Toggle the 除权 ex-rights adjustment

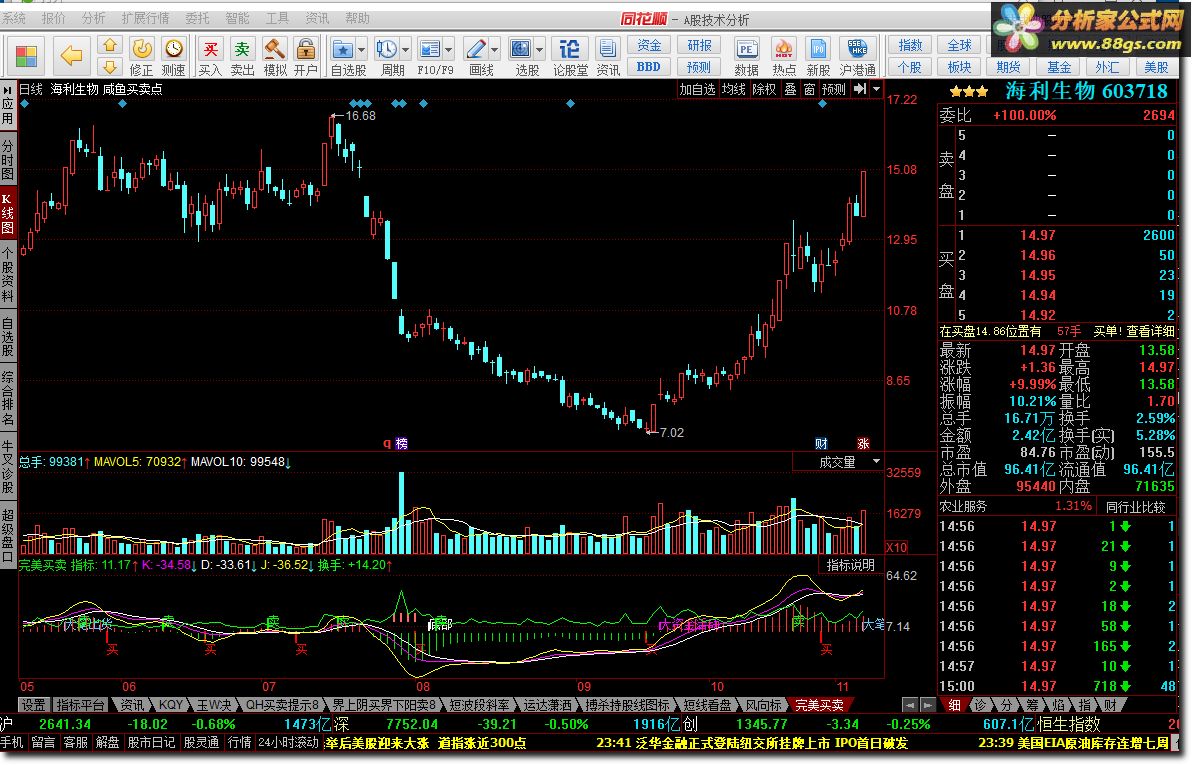tap(764, 89)
